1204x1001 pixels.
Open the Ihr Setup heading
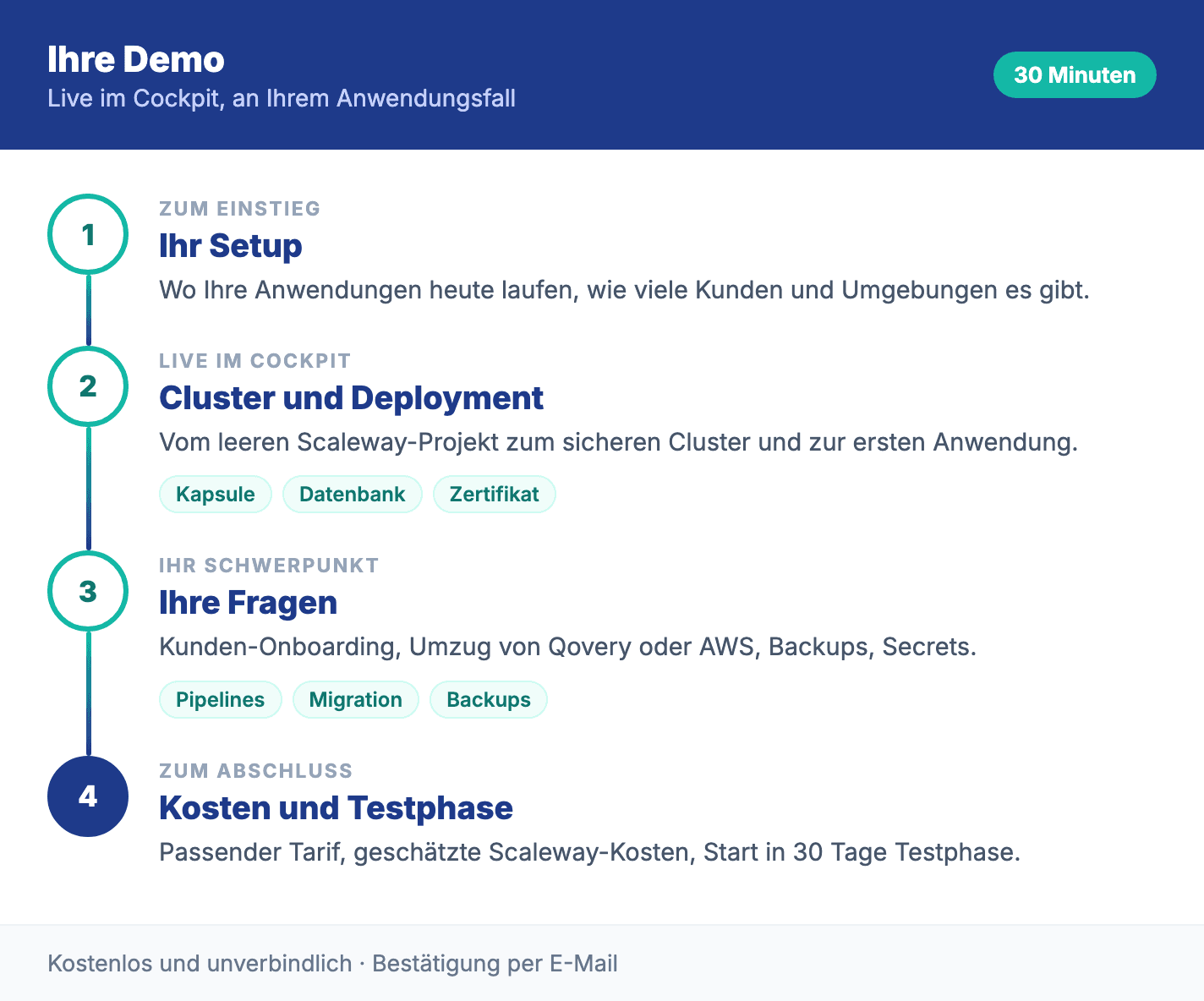click(x=231, y=246)
